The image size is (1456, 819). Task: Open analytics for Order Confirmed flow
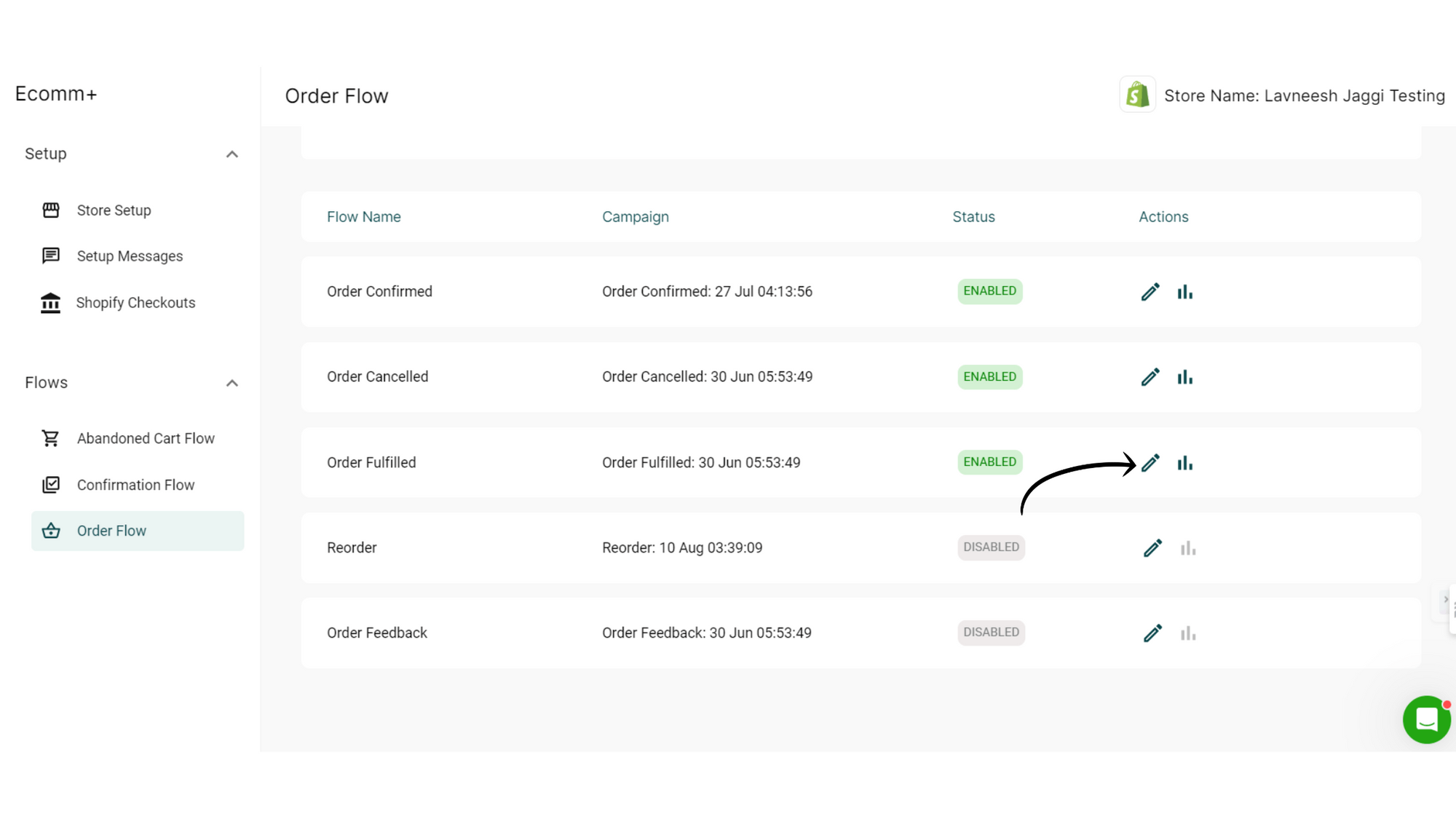point(1184,291)
